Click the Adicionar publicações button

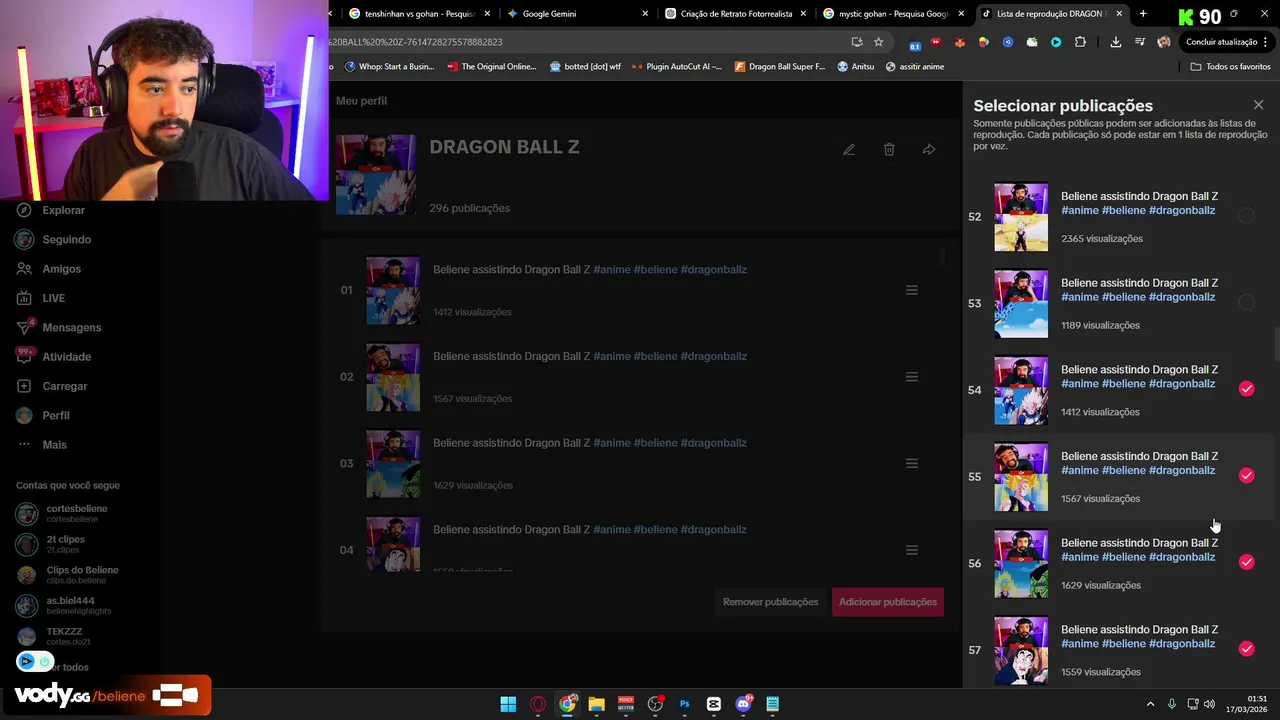(888, 602)
